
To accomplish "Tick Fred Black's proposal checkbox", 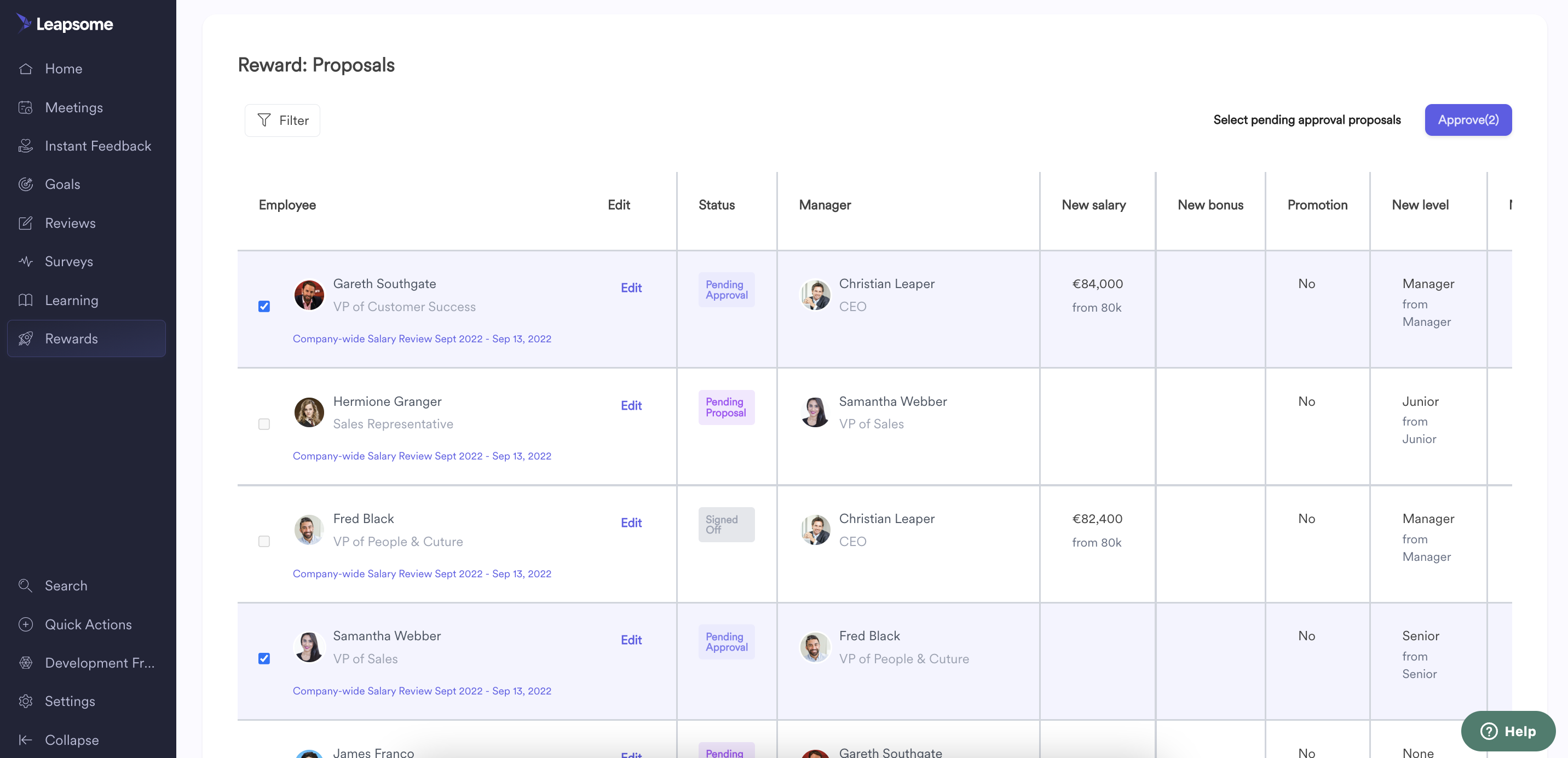I will pos(264,541).
